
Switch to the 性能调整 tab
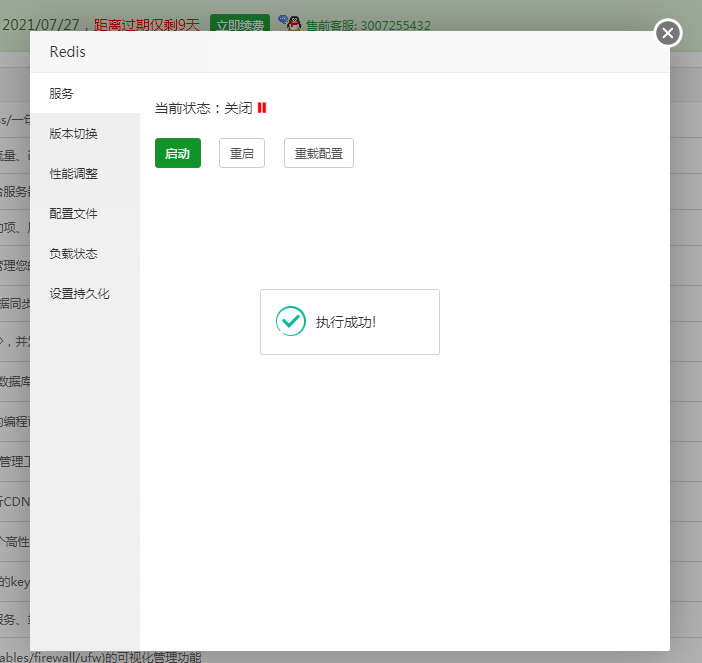click(85, 174)
